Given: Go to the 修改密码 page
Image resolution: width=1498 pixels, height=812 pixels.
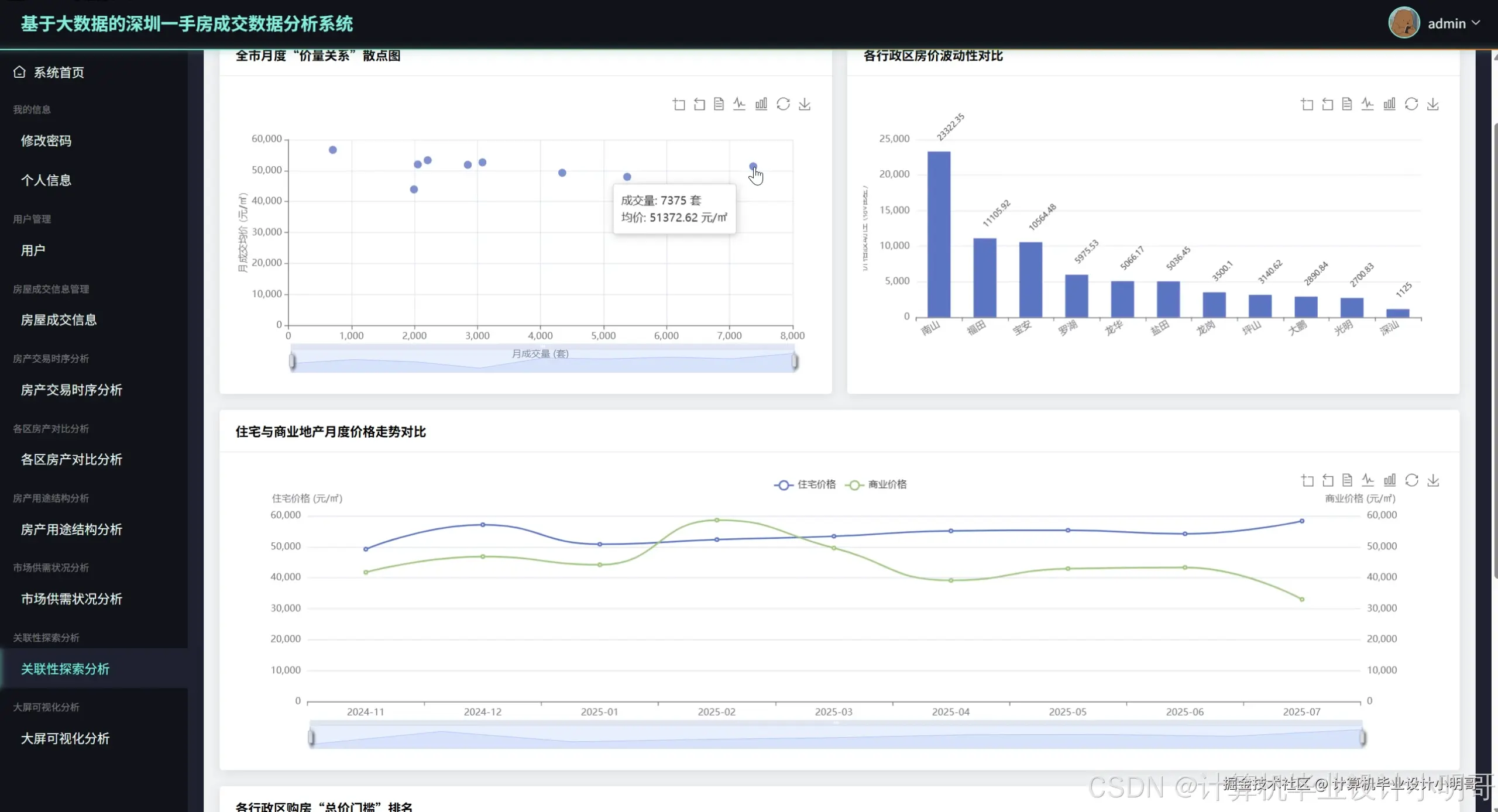Looking at the screenshot, I should 46,140.
